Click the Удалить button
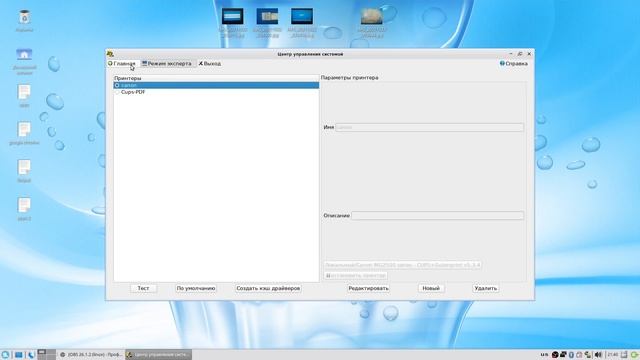Screen dimensions: 640x360 point(486,289)
